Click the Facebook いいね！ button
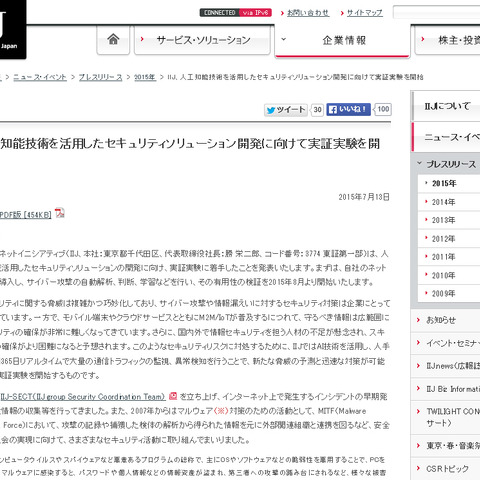Image resolution: width=480 pixels, height=480 pixels. tap(348, 109)
